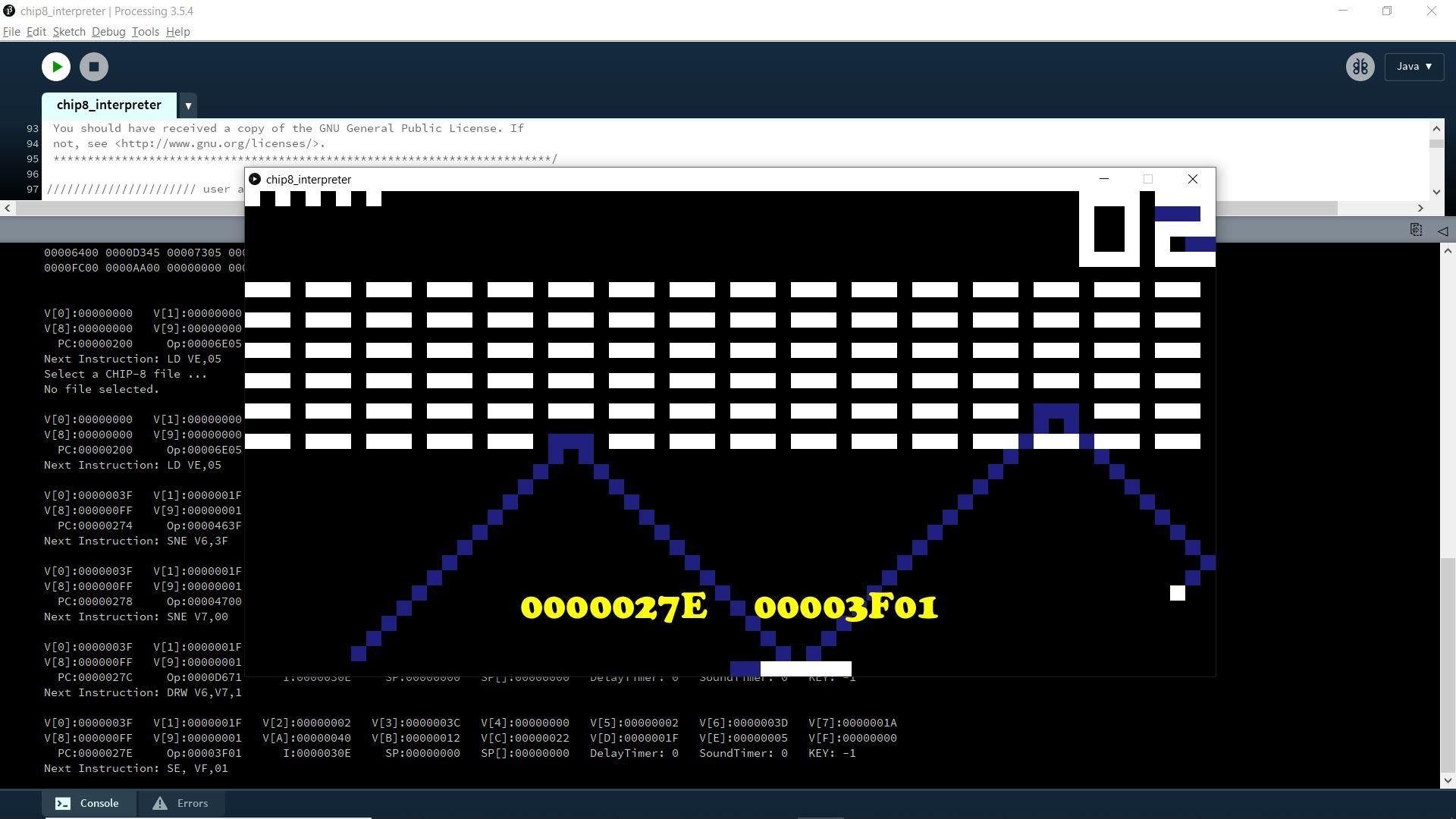Click the play icon in the chip8_interpreter output window titlebar
Viewport: 1456px width, 819px height.
255,179
